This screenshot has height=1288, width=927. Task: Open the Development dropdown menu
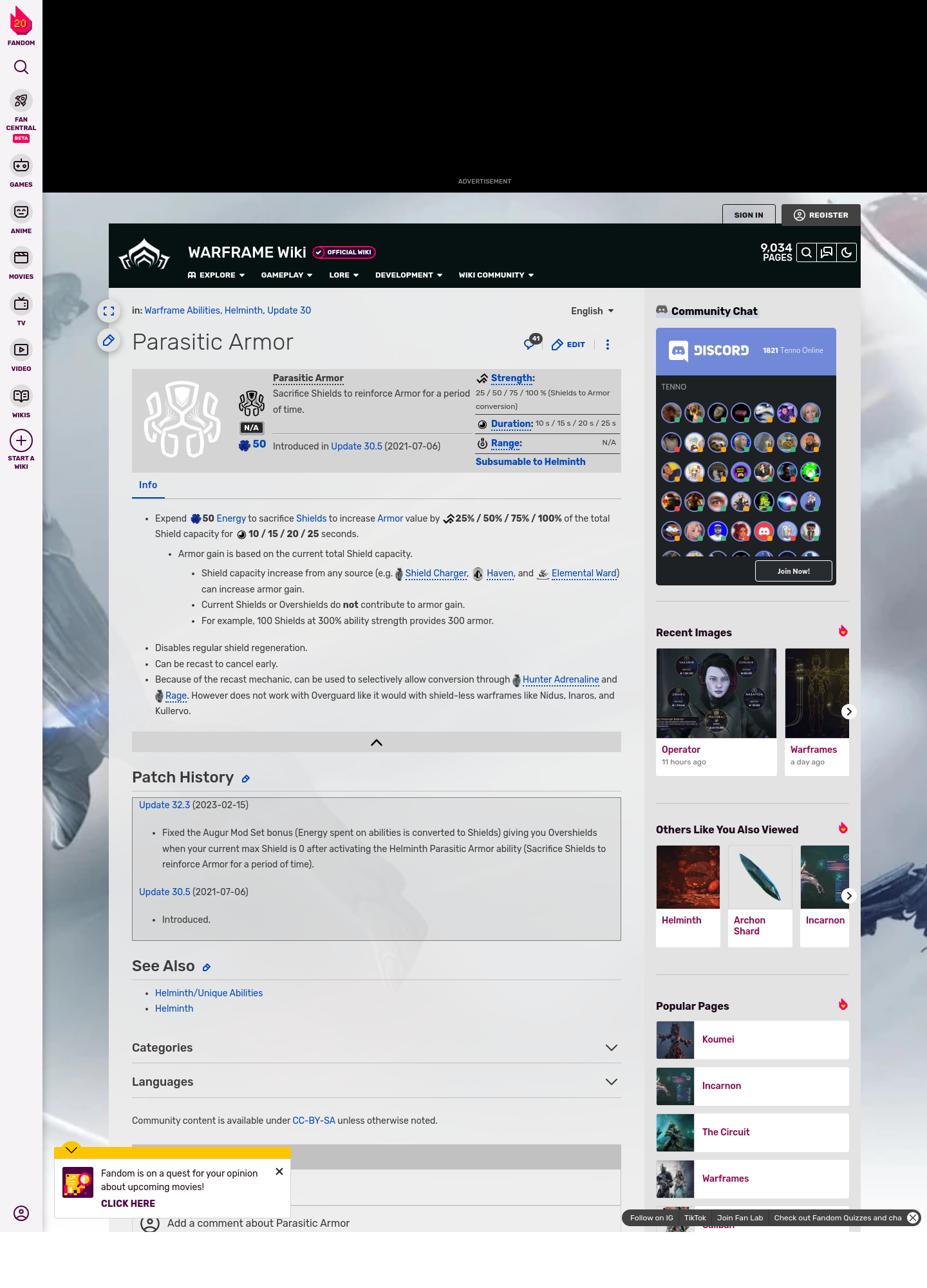(x=409, y=275)
